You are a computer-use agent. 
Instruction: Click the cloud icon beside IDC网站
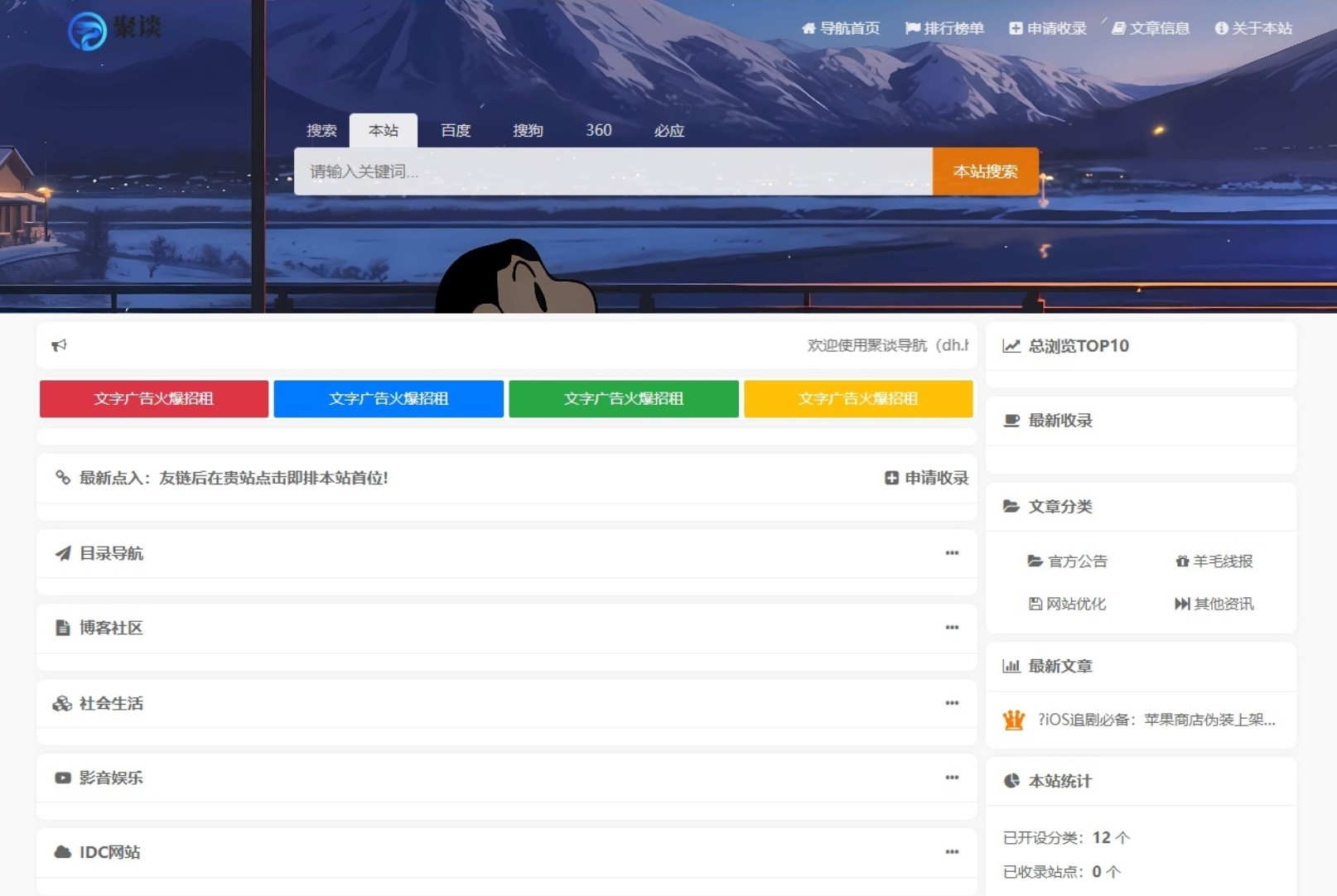click(61, 852)
